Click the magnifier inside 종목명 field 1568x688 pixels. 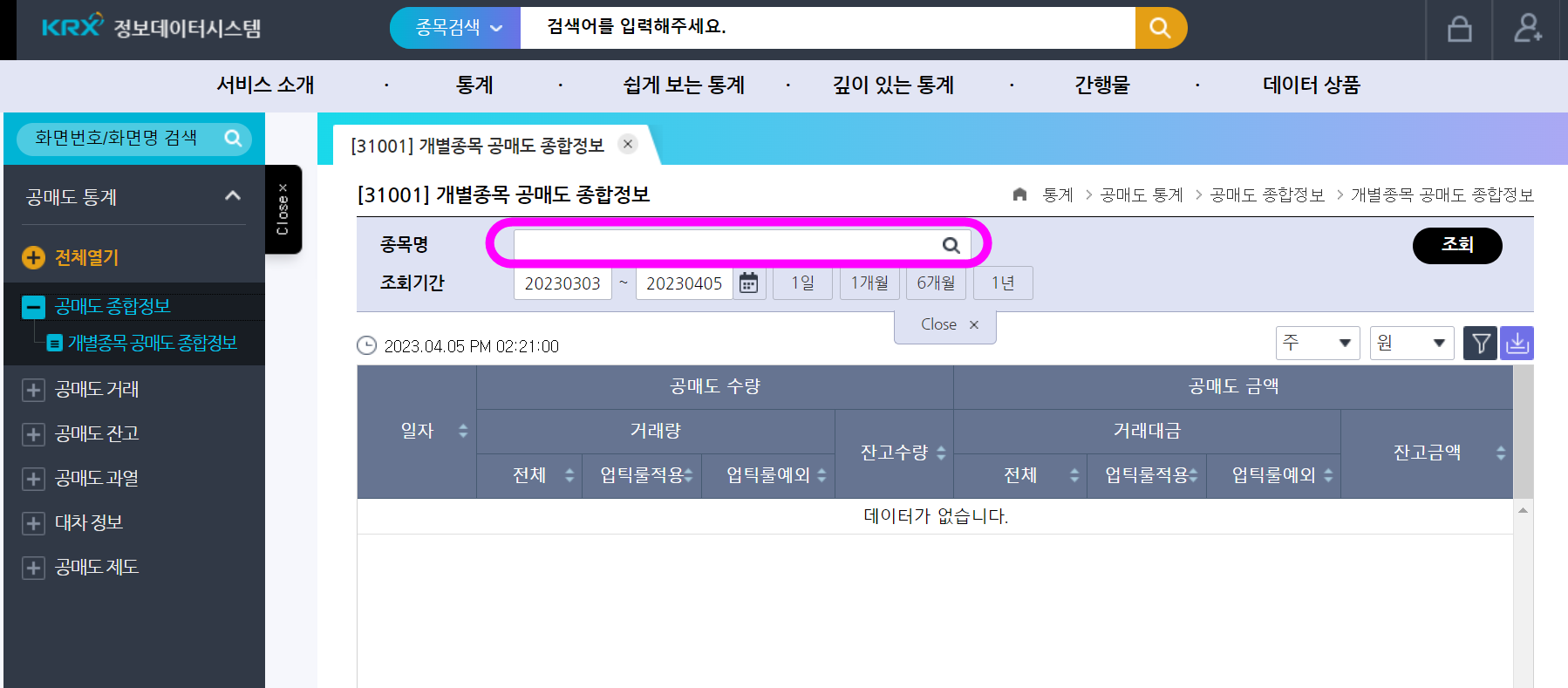pos(951,245)
